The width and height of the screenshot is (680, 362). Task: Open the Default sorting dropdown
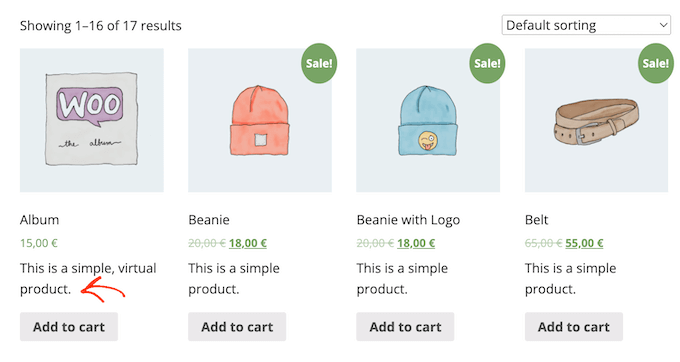tap(586, 25)
